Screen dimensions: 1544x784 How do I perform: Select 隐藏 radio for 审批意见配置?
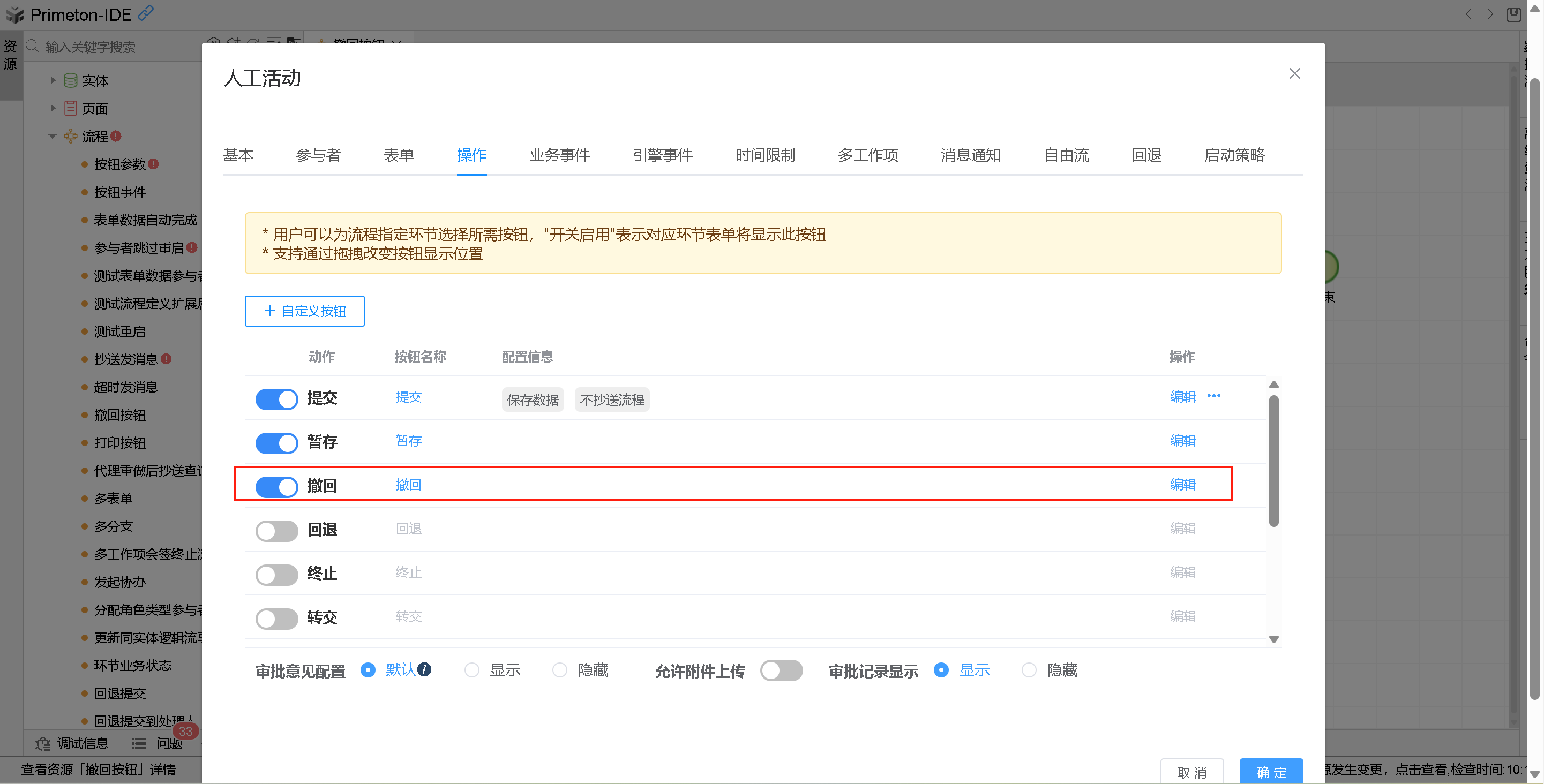tap(559, 670)
